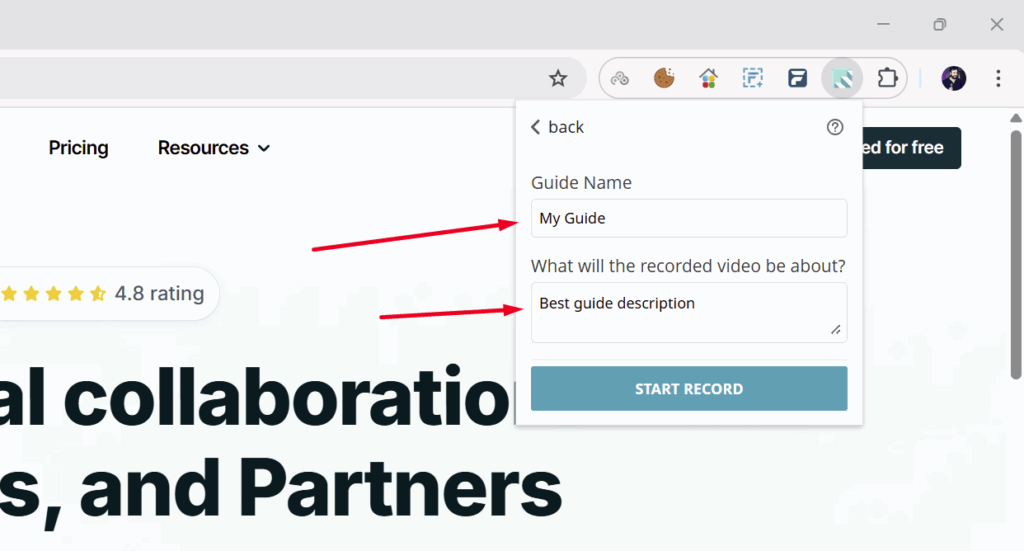This screenshot has width=1024, height=551.
Task: Click the cookie extension icon
Action: (664, 78)
